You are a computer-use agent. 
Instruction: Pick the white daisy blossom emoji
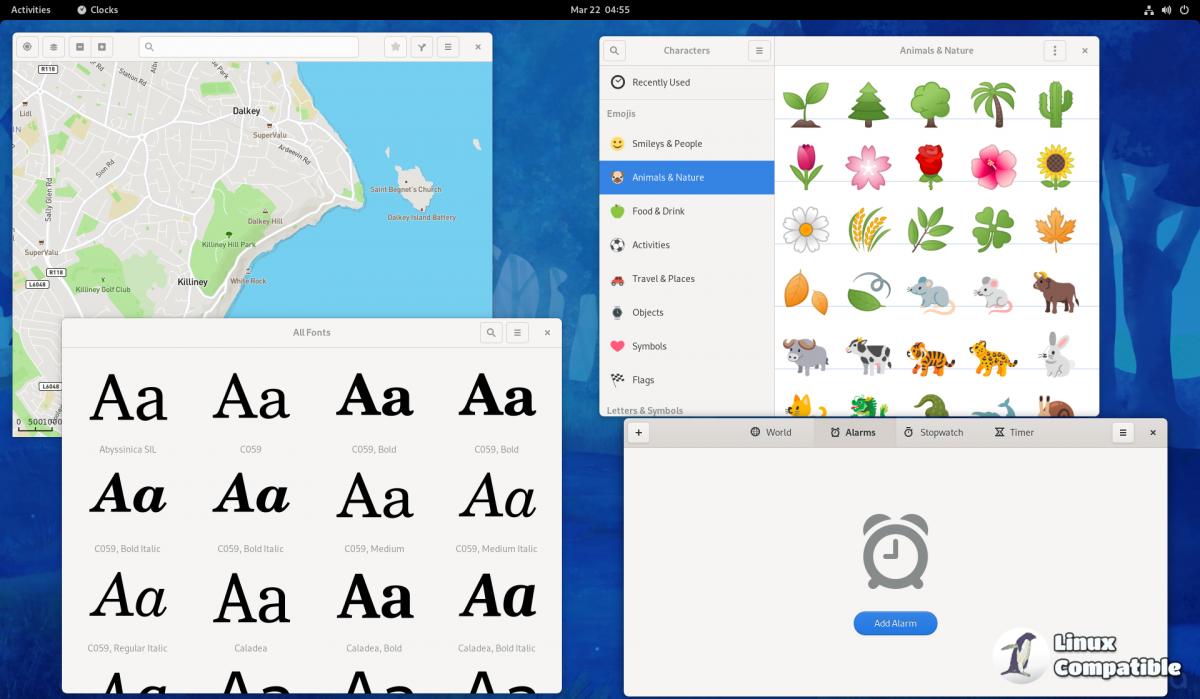click(805, 229)
